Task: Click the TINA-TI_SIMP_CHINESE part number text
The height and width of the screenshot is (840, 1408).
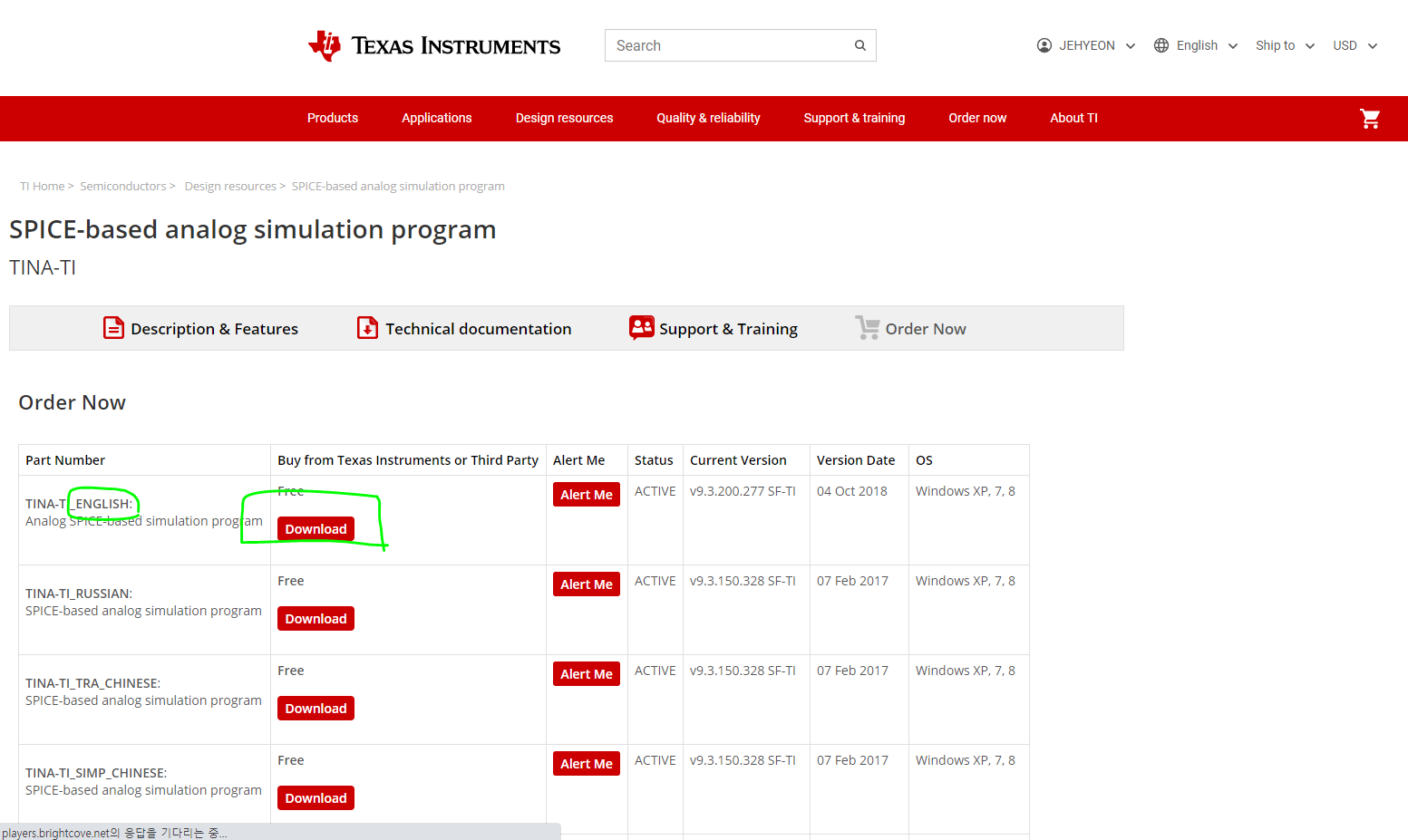Action: click(x=96, y=773)
